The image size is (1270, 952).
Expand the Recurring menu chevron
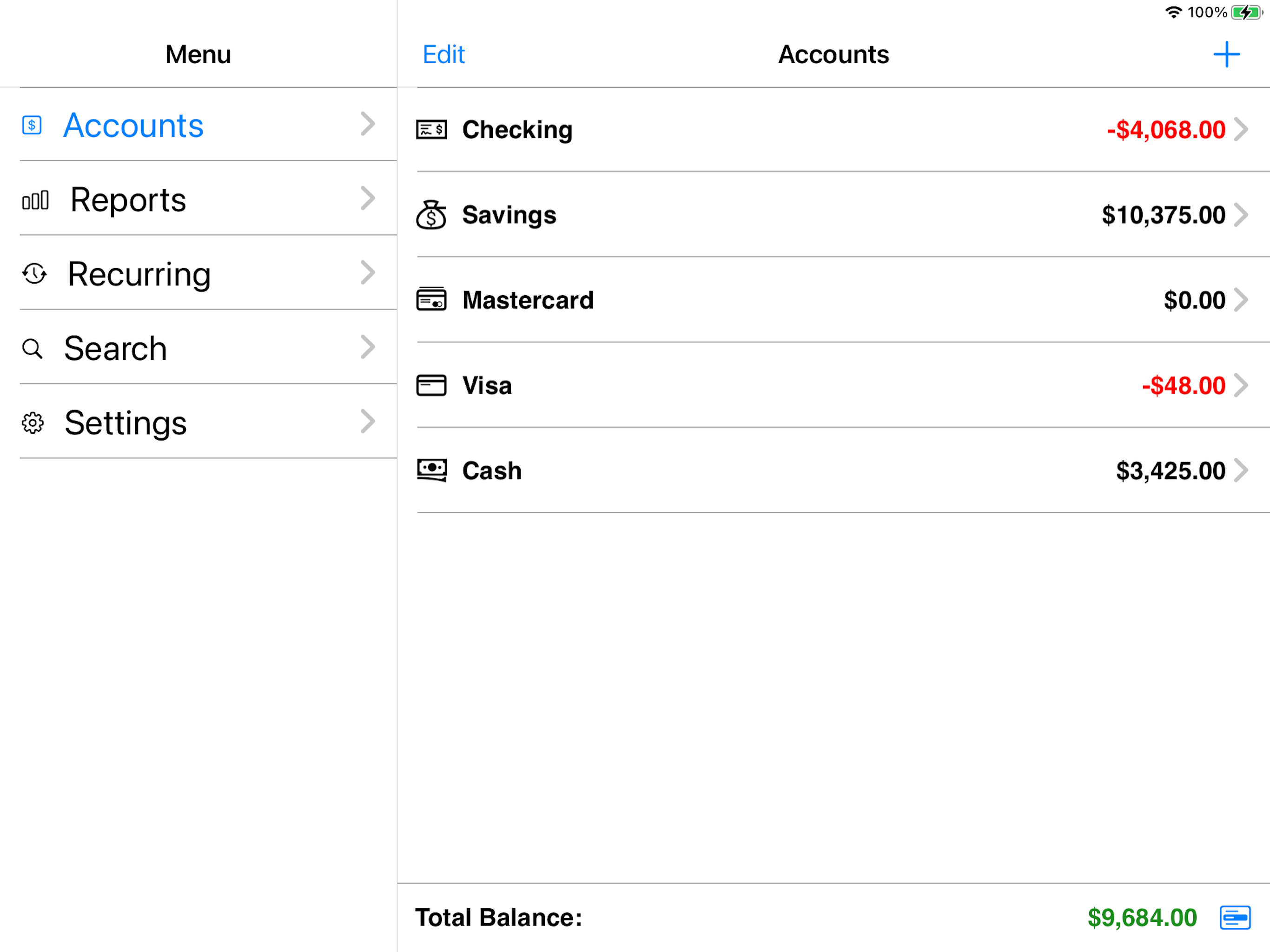(368, 273)
